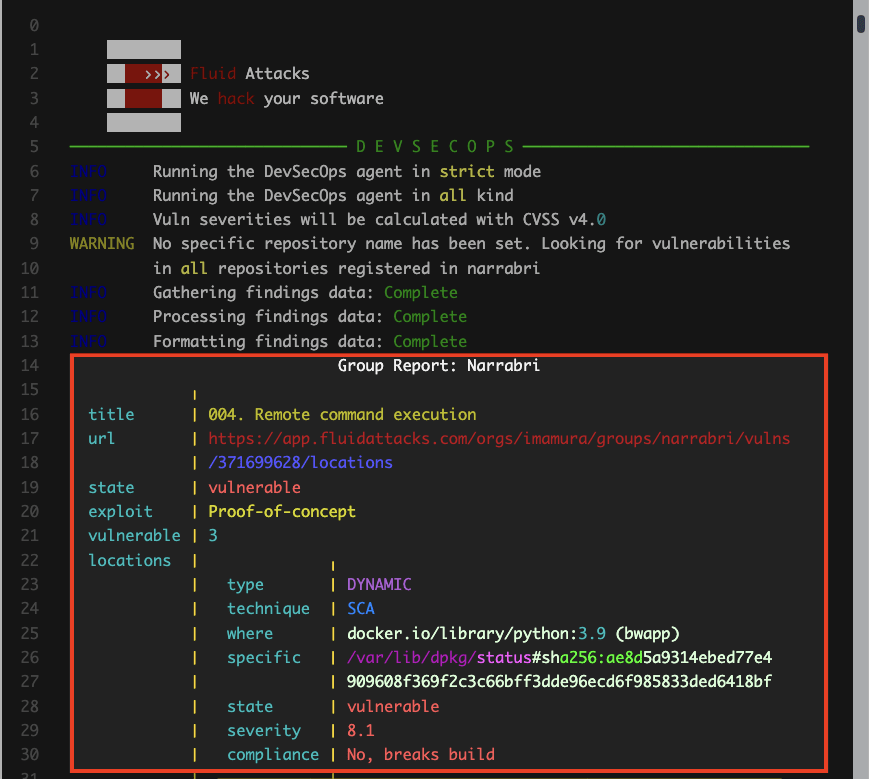
Task: Click the severity value 8.1
Action: click(361, 731)
